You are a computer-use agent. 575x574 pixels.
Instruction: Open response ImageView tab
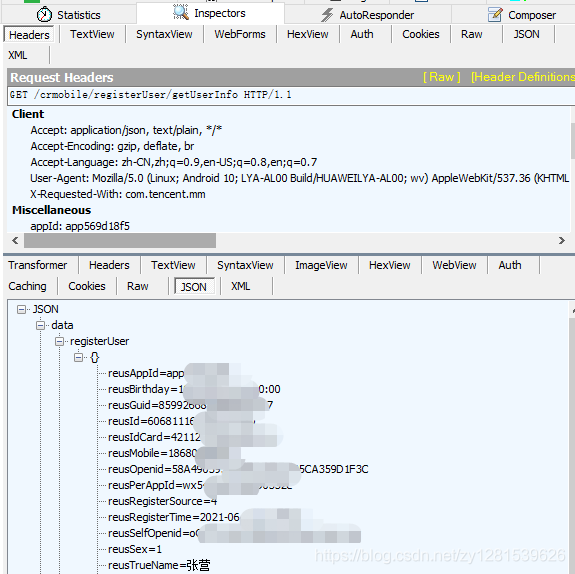tap(321, 265)
